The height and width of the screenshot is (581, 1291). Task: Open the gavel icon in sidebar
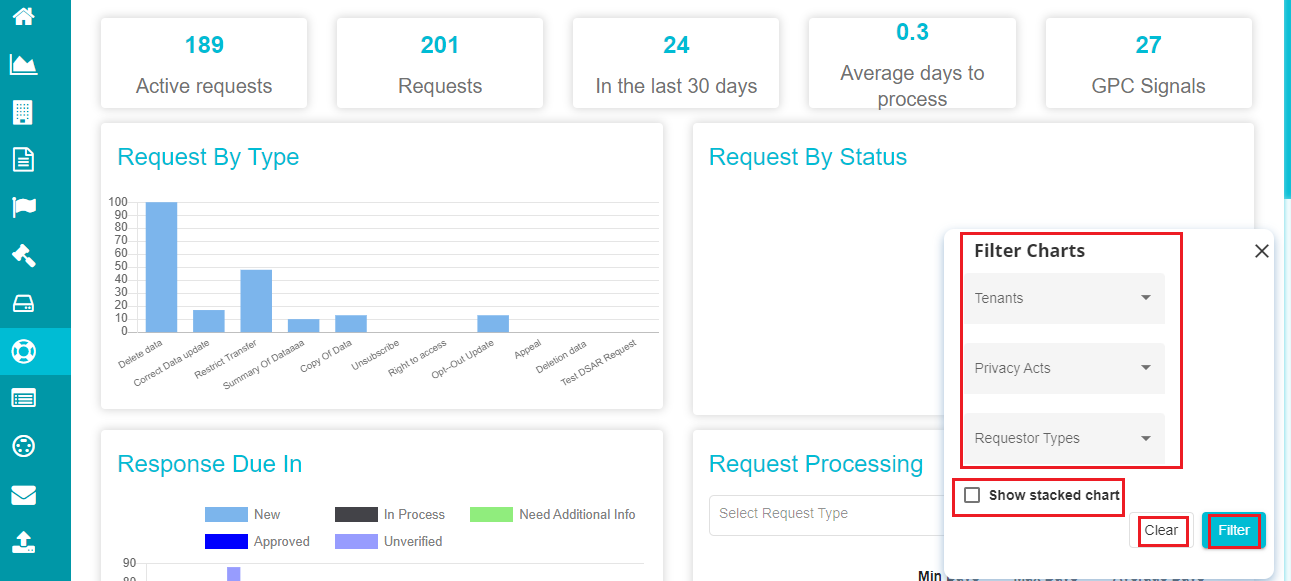(23, 255)
